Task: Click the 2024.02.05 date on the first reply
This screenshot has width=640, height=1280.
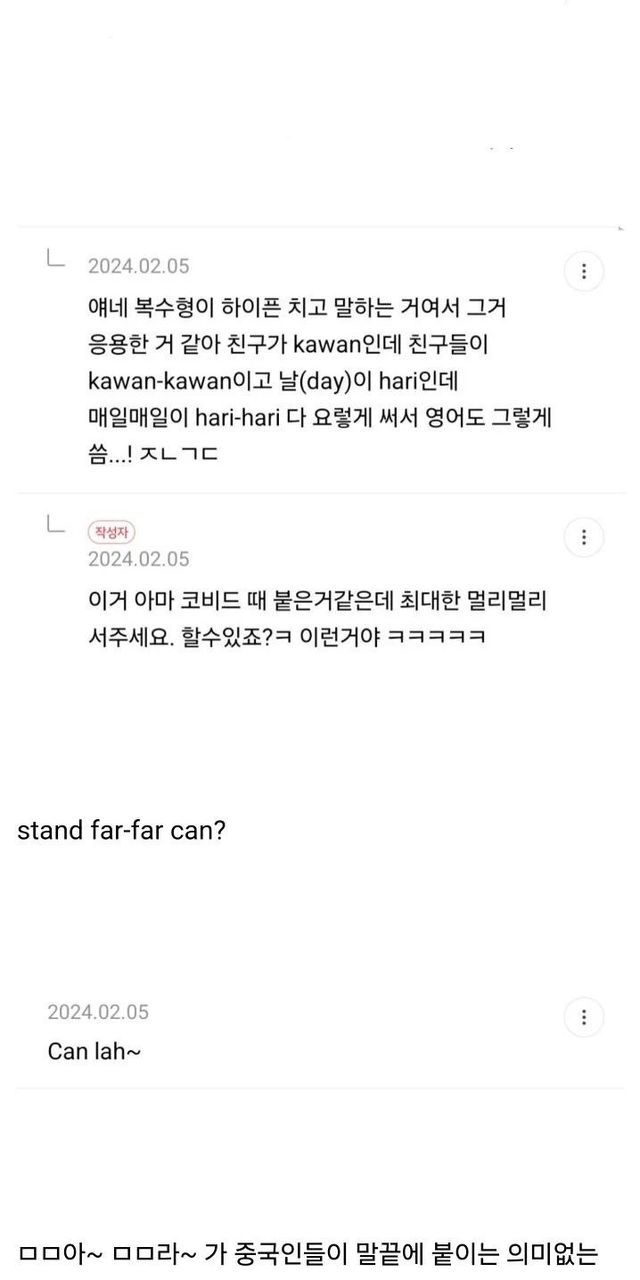Action: [138, 266]
